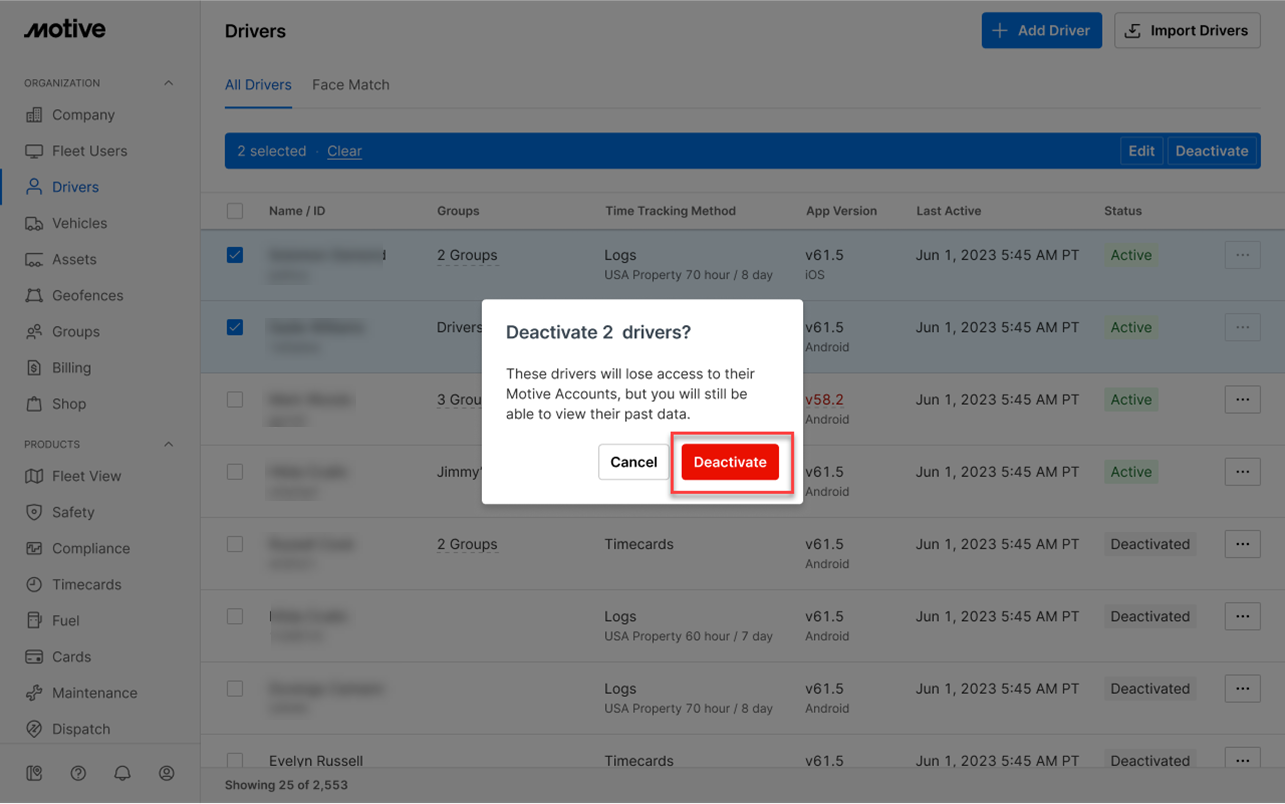Collapse the Organization sidebar section
Image resolution: width=1285 pixels, height=804 pixels.
pyautogui.click(x=168, y=83)
